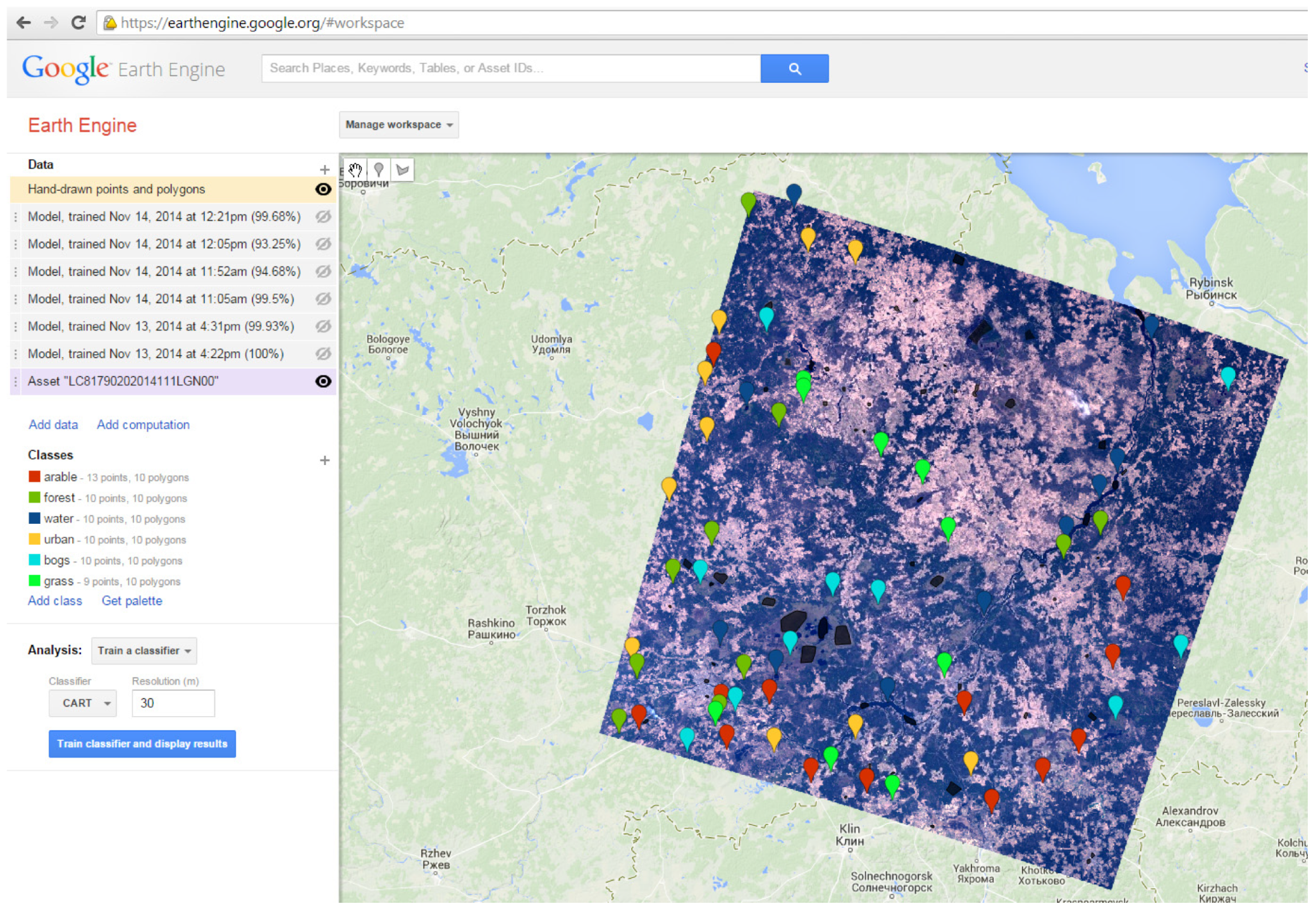The image size is (1316, 911).
Task: Select the add point marker tool
Action: tap(378, 170)
